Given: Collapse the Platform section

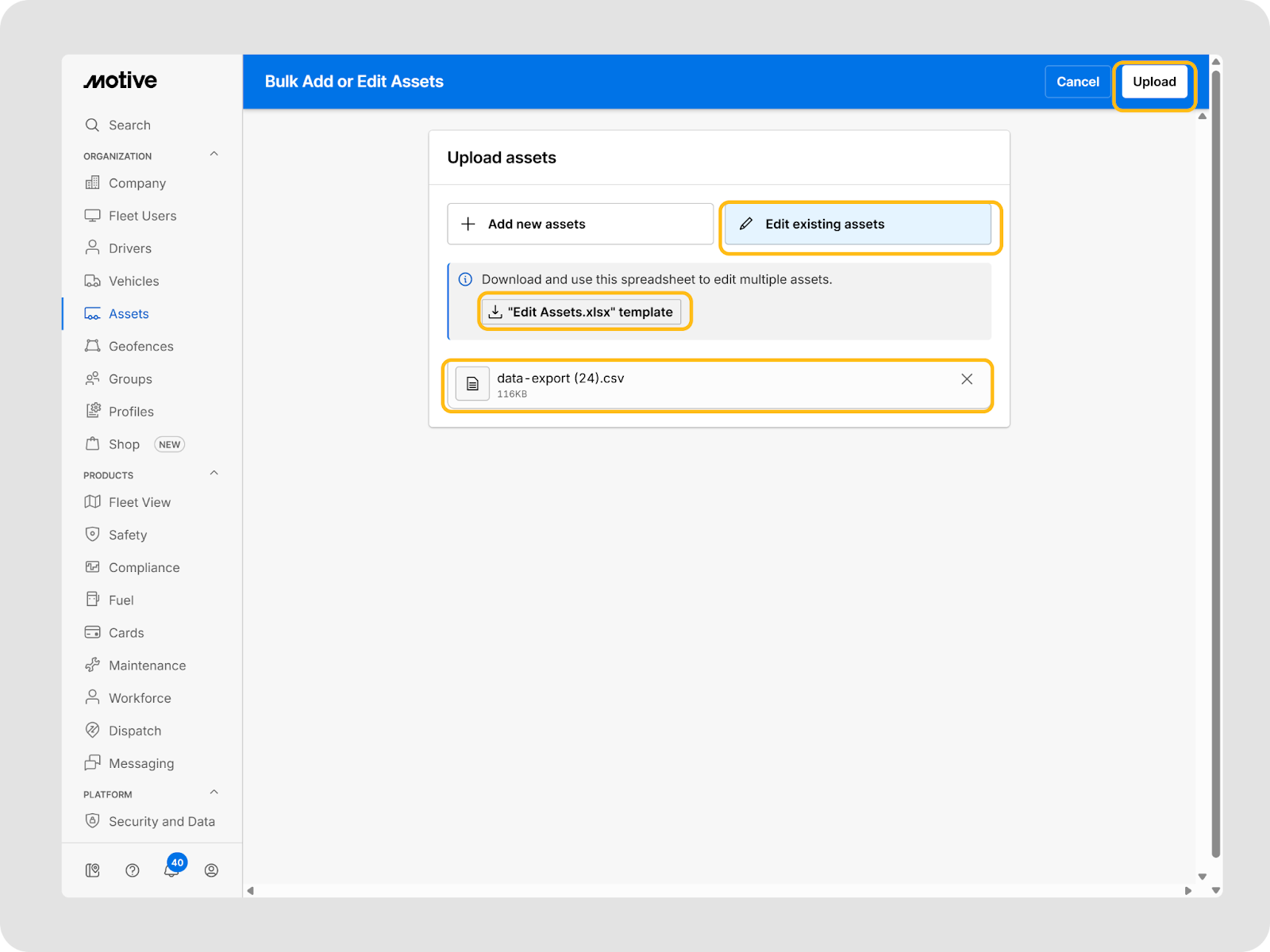Looking at the screenshot, I should point(214,793).
